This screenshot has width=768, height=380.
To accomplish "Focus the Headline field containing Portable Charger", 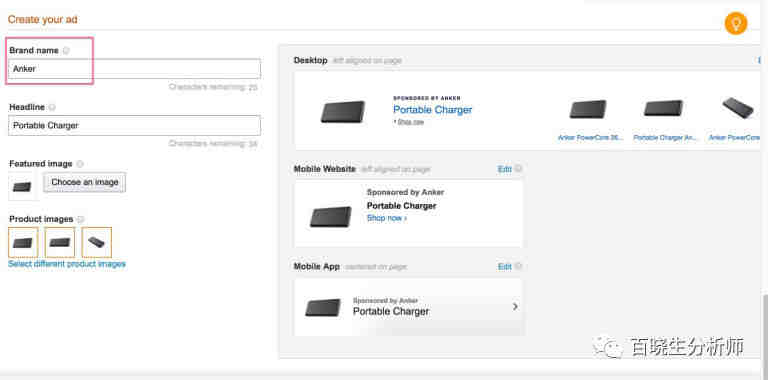I will coord(134,125).
